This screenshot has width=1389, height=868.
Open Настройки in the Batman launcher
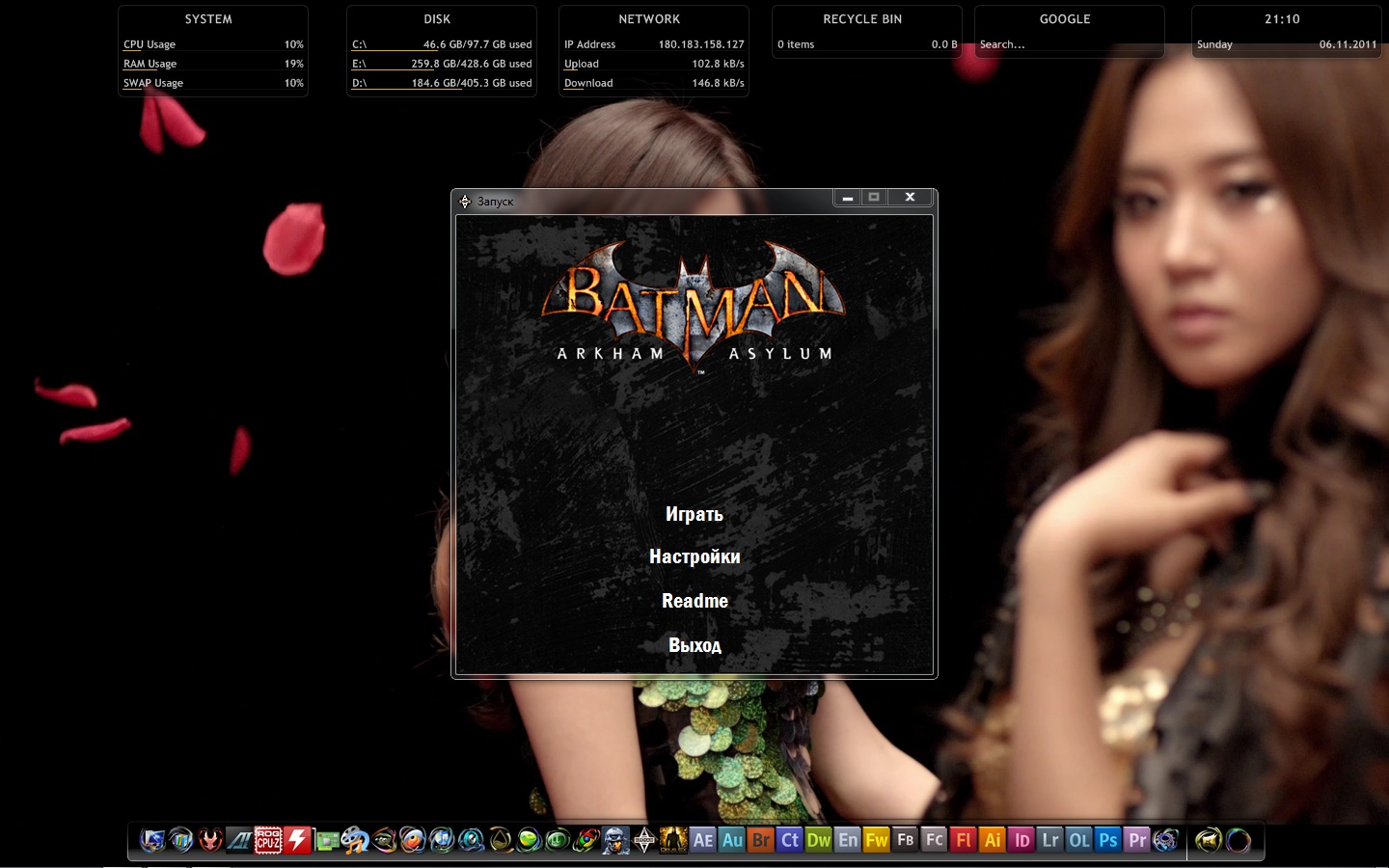(x=694, y=556)
